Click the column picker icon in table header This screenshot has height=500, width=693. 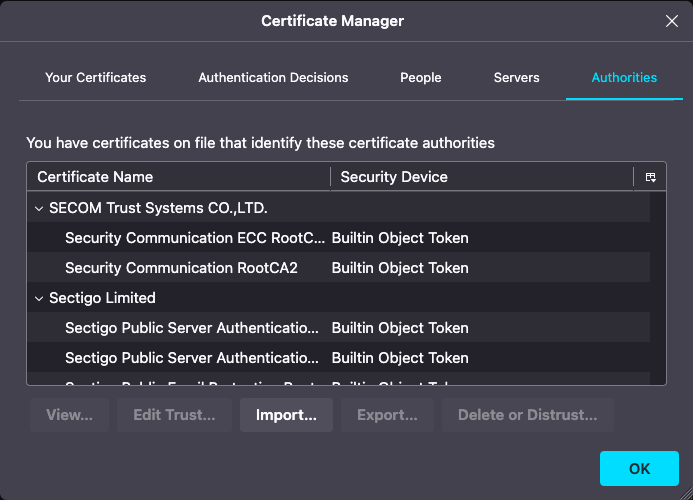(x=650, y=177)
